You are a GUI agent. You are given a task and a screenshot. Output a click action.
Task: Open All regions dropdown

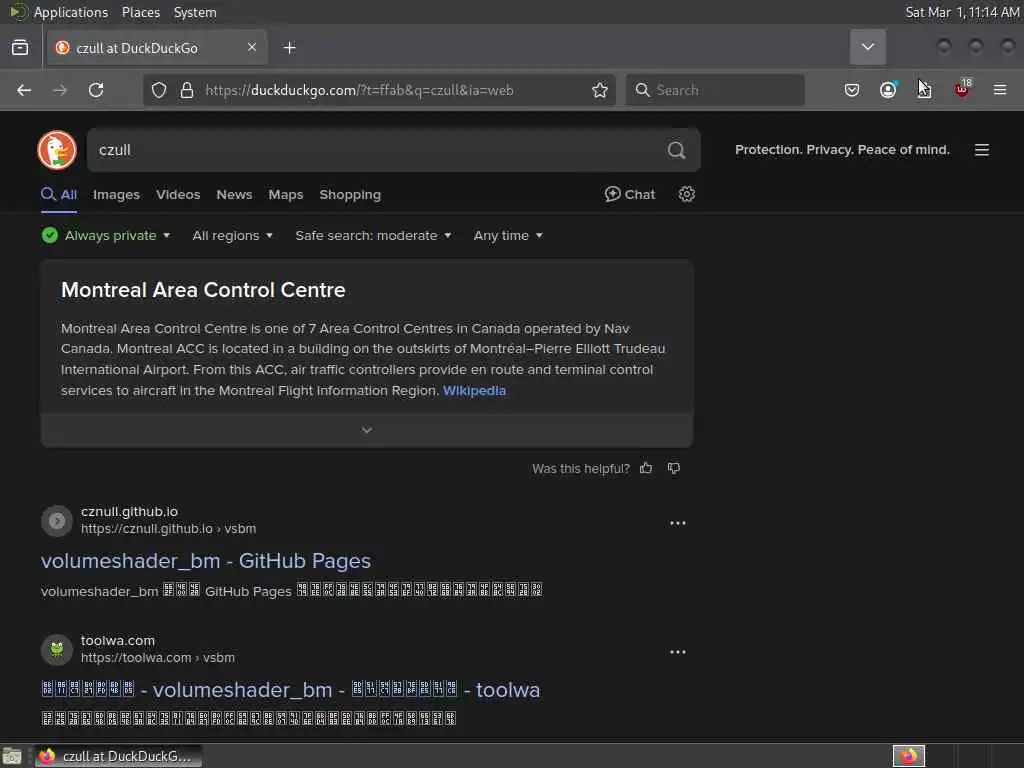pyautogui.click(x=232, y=235)
